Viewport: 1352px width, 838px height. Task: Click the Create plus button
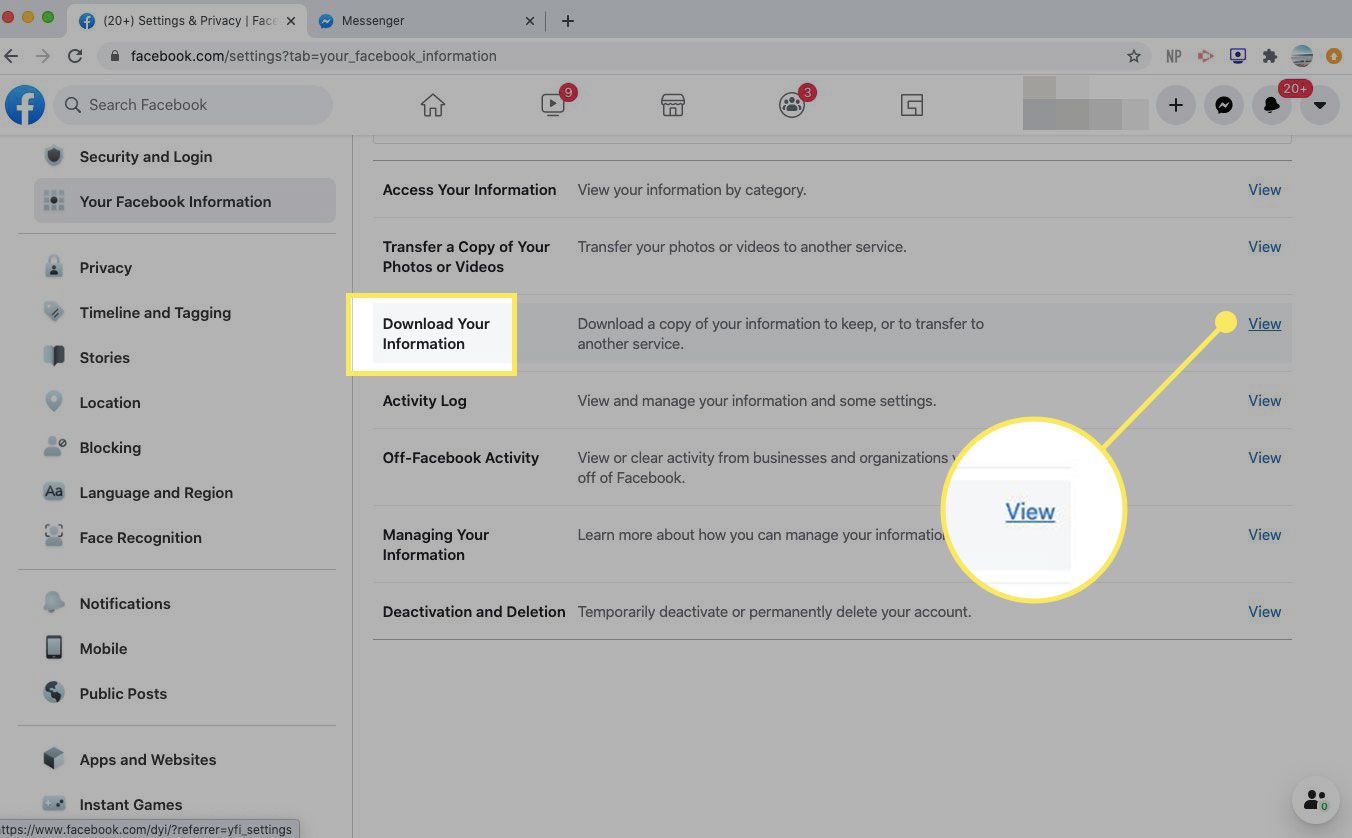pos(1176,105)
